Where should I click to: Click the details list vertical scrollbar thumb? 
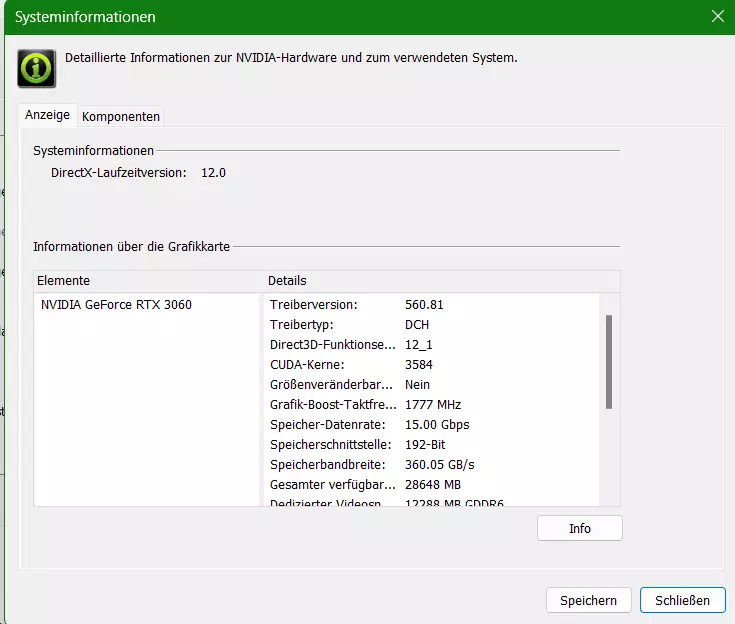pyautogui.click(x=608, y=362)
